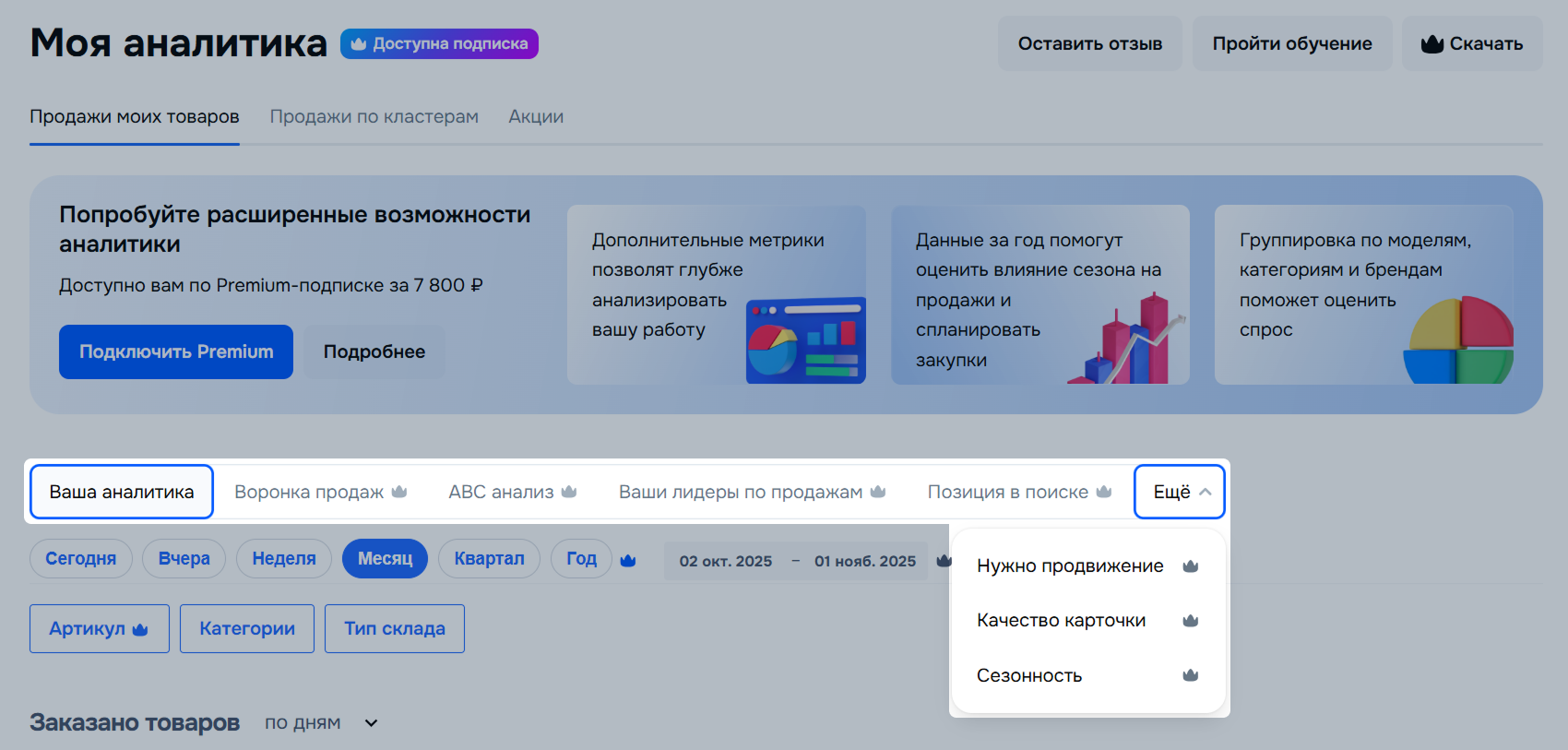Click crown icon in Сезонность row
This screenshot has width=1568, height=750.
tap(1190, 675)
